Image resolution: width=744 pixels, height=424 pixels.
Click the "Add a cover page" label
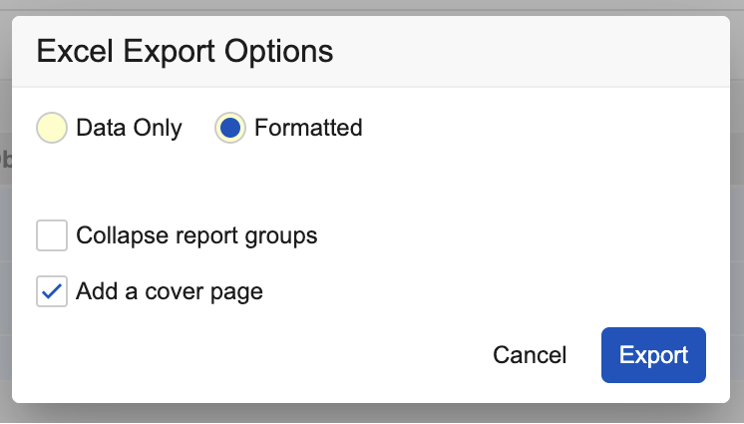point(169,292)
